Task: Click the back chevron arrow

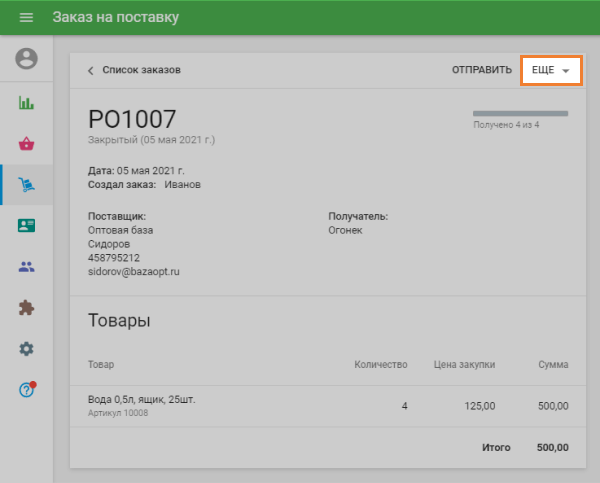Action: (x=91, y=71)
